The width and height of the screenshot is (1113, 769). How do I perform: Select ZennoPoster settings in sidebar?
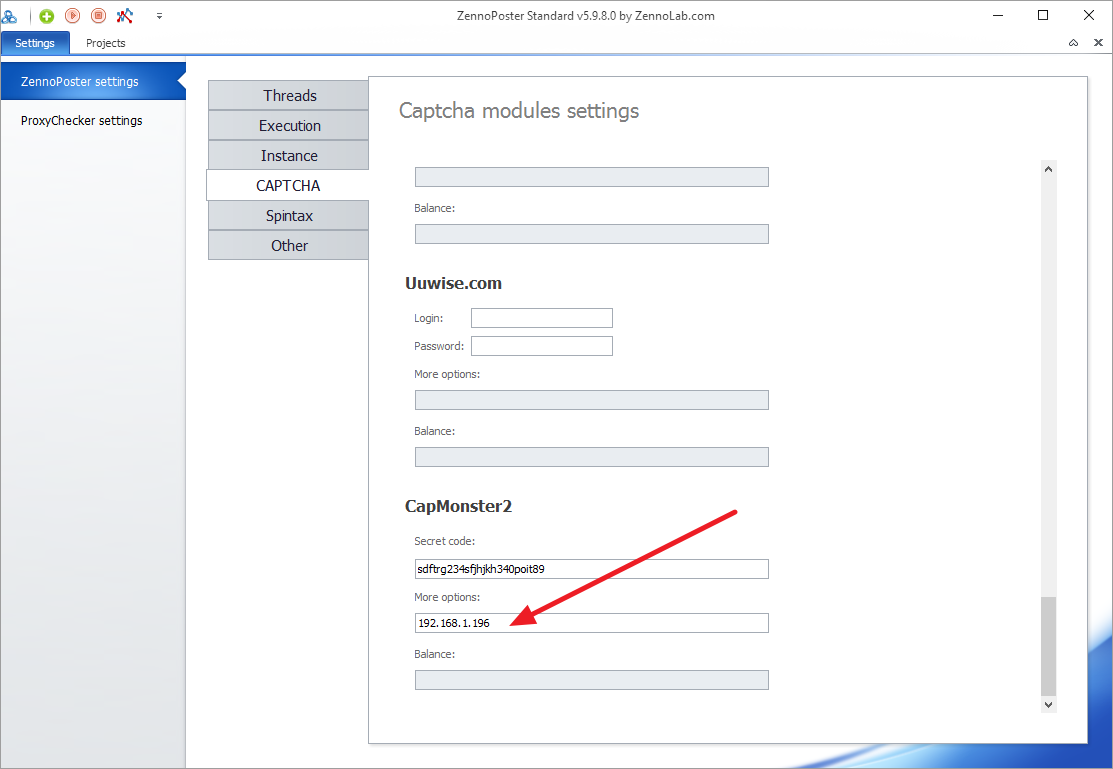(93, 81)
